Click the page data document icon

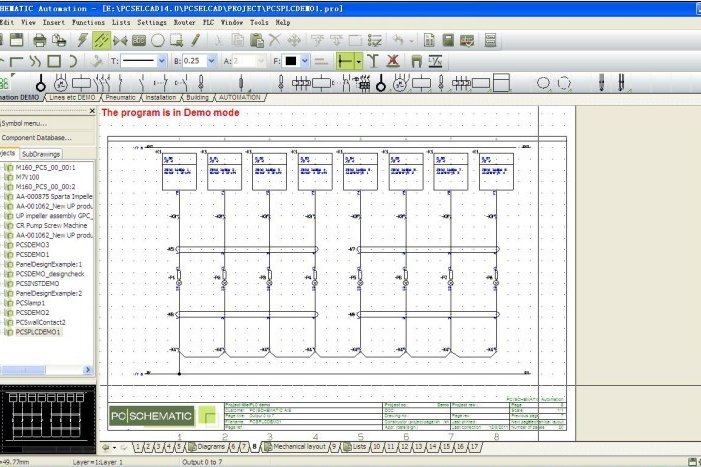(x=429, y=40)
